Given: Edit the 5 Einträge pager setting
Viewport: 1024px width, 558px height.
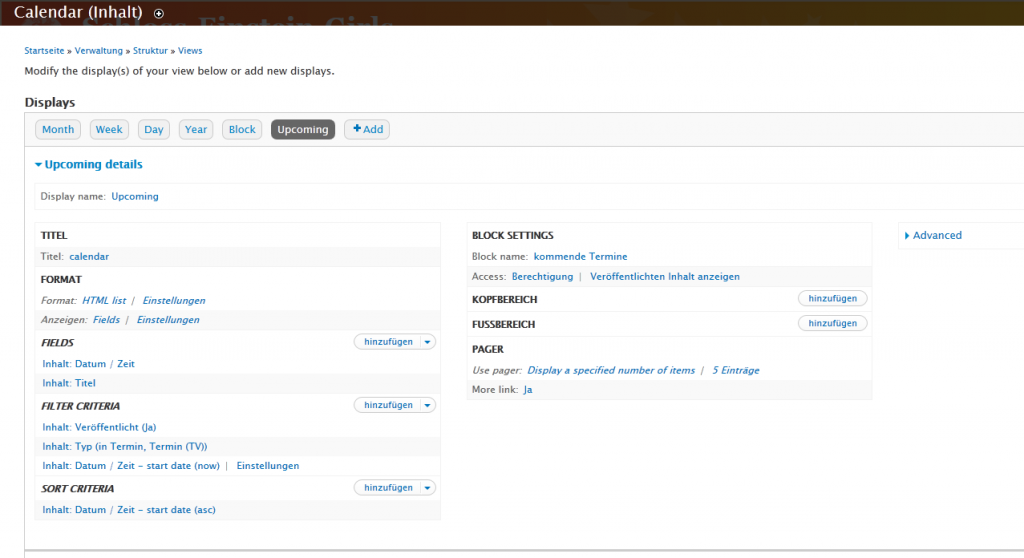Looking at the screenshot, I should click(735, 370).
